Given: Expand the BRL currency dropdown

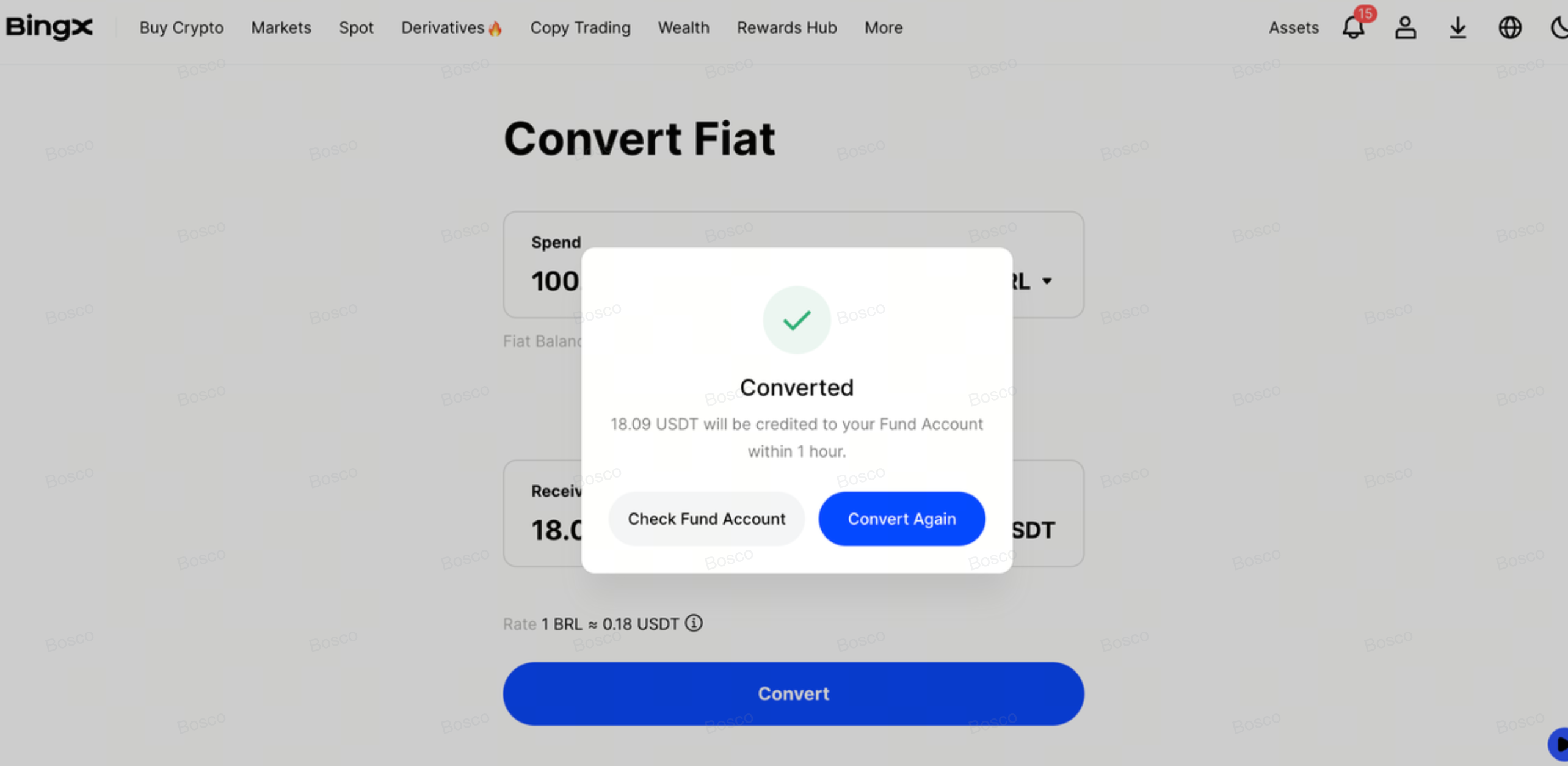Looking at the screenshot, I should pos(1047,281).
